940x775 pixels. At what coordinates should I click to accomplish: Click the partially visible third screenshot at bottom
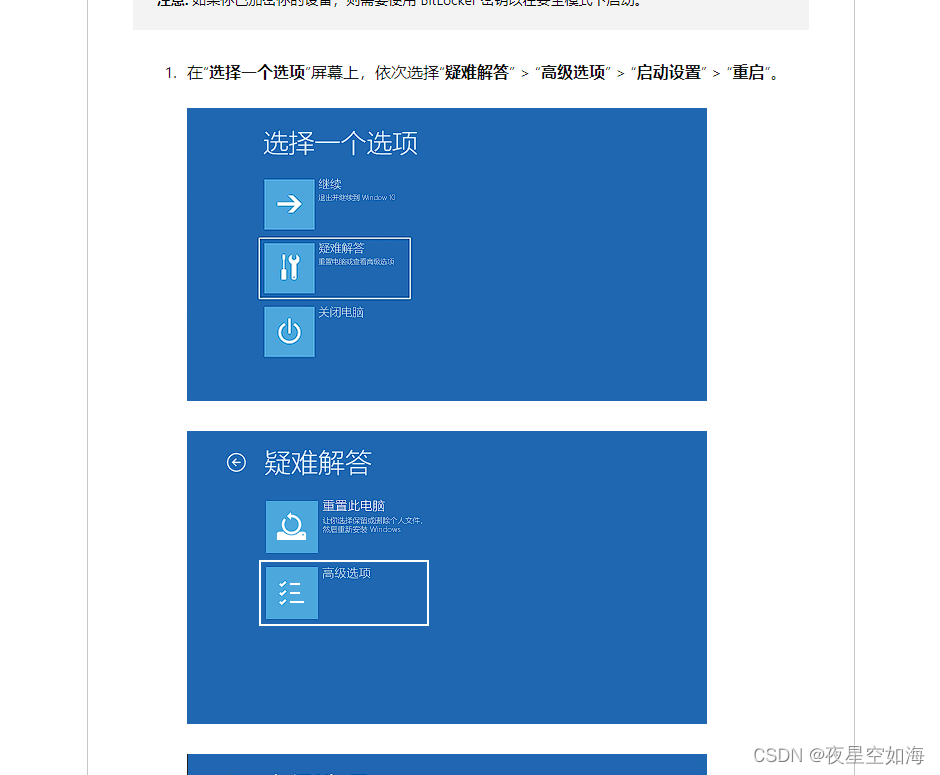tap(447, 765)
